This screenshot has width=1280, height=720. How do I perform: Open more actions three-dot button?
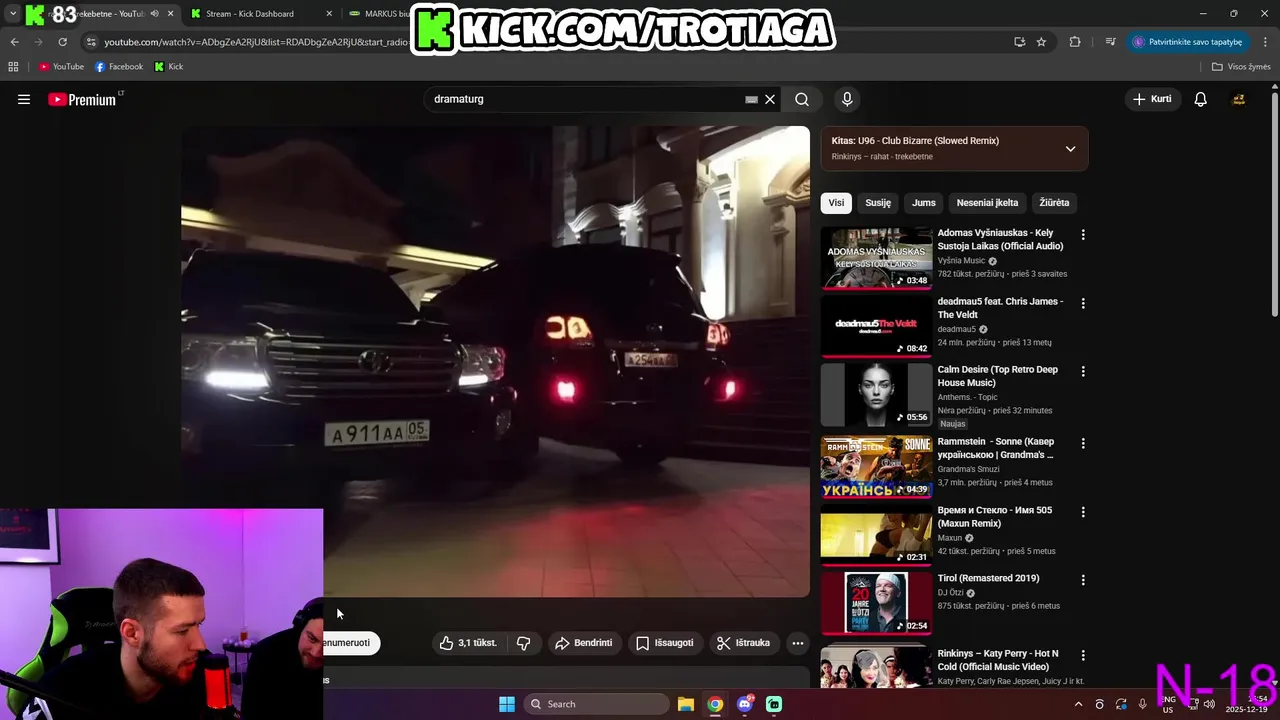tap(797, 643)
